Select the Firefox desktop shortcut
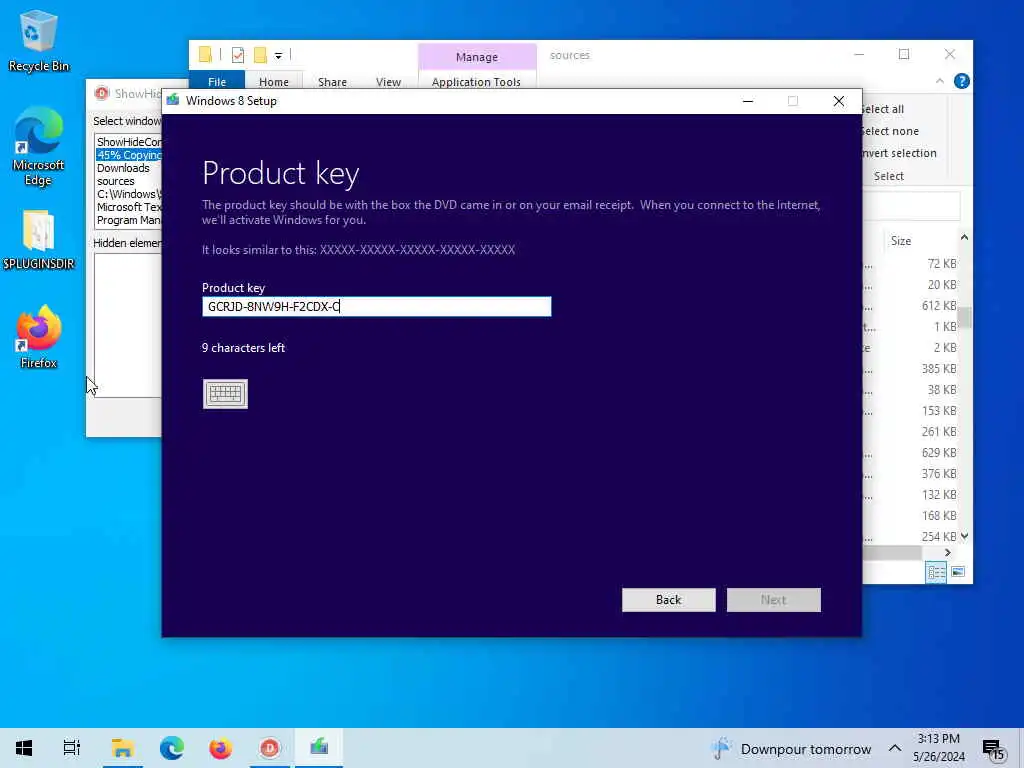This screenshot has height=768, width=1024. coord(39,338)
